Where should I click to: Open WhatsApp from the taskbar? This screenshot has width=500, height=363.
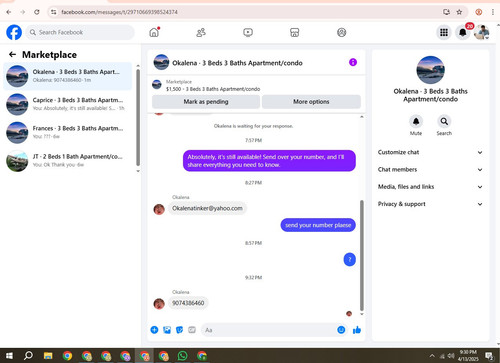[182, 356]
